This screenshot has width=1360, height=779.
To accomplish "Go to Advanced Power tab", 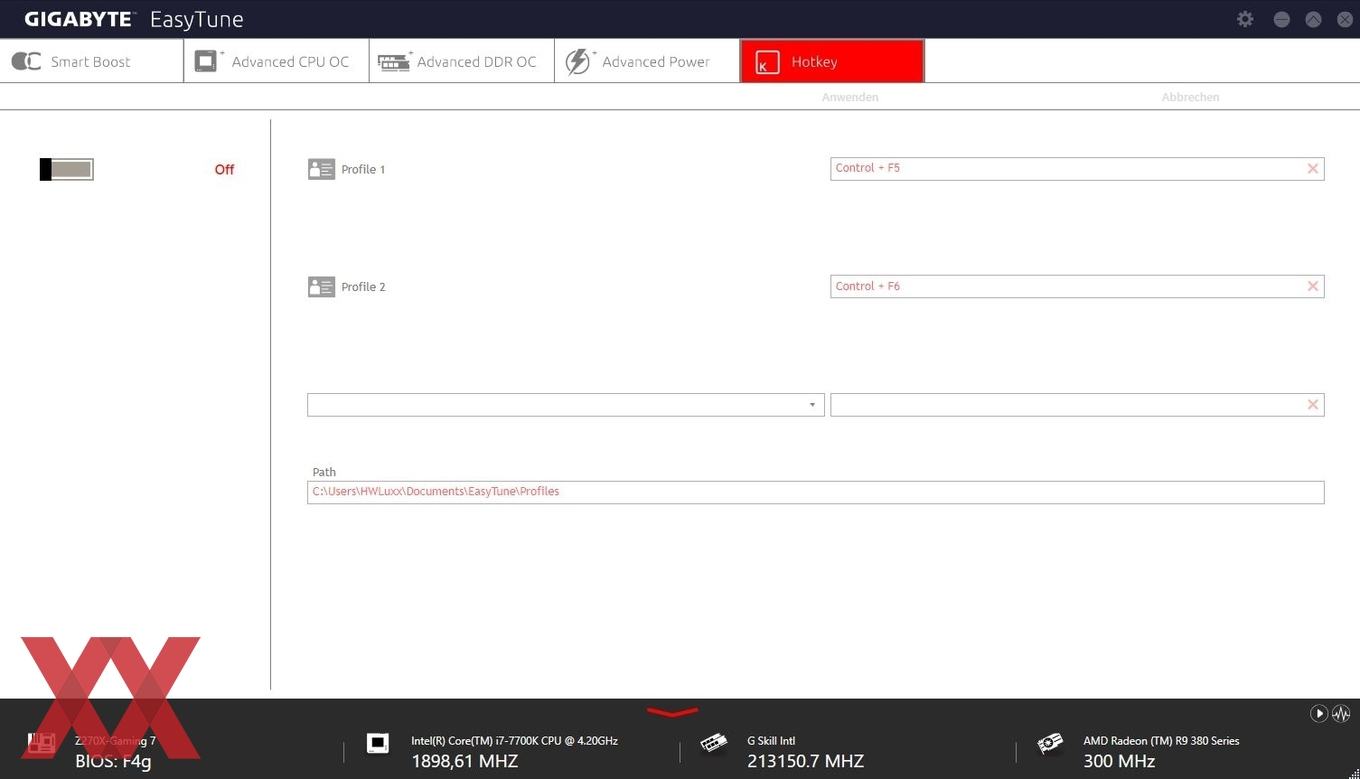I will click(647, 61).
